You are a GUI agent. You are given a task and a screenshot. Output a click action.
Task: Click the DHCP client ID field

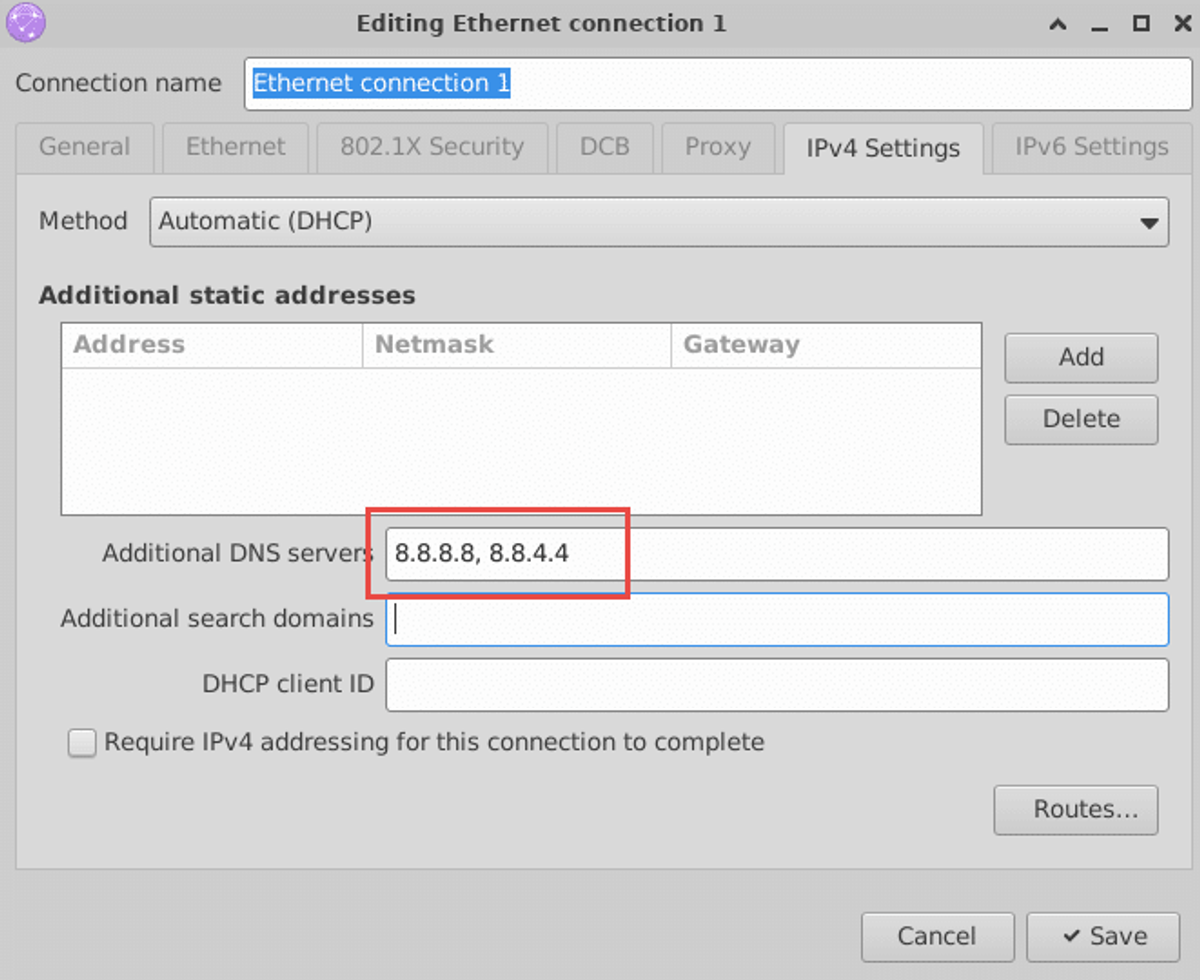[x=777, y=685]
